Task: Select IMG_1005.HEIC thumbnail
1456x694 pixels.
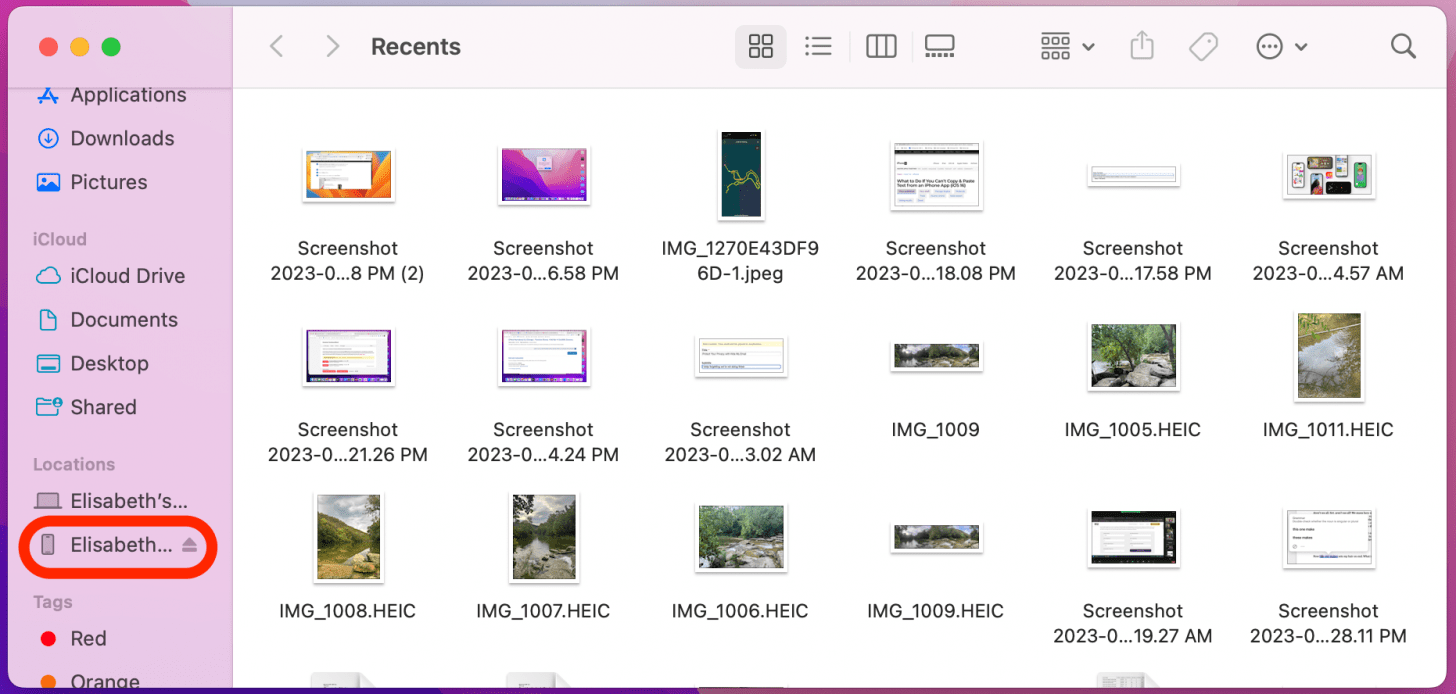Action: click(x=1132, y=357)
